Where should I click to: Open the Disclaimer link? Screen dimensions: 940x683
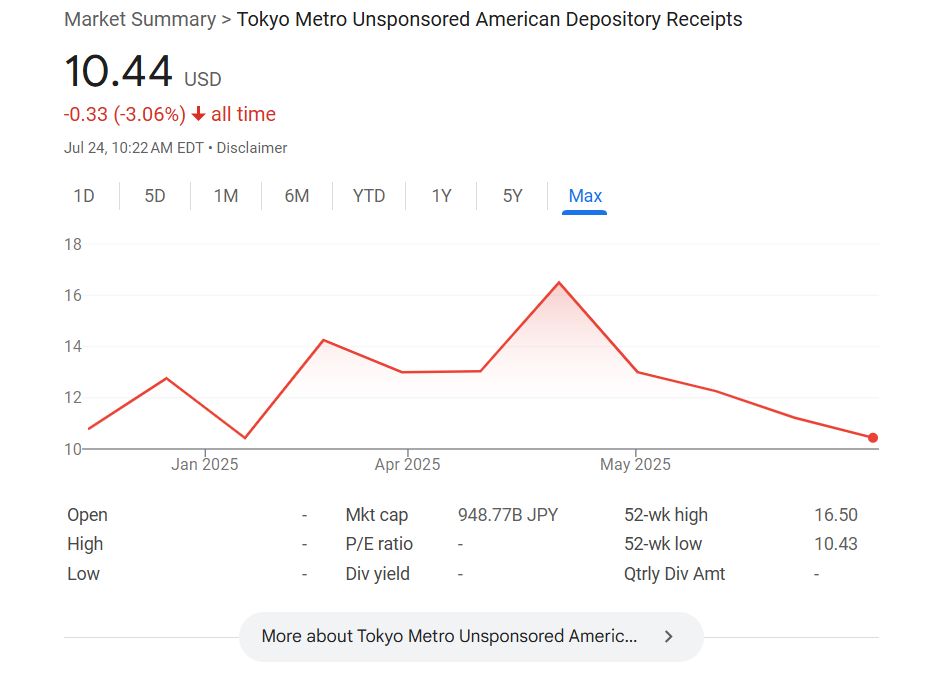[x=252, y=148]
